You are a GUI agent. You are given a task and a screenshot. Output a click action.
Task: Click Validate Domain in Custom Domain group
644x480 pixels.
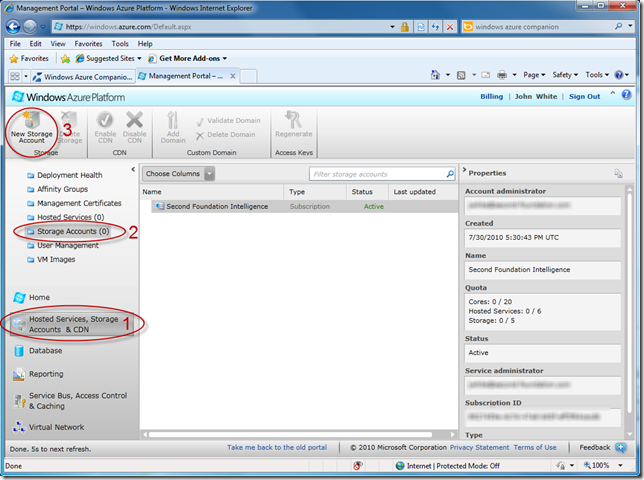pos(228,121)
